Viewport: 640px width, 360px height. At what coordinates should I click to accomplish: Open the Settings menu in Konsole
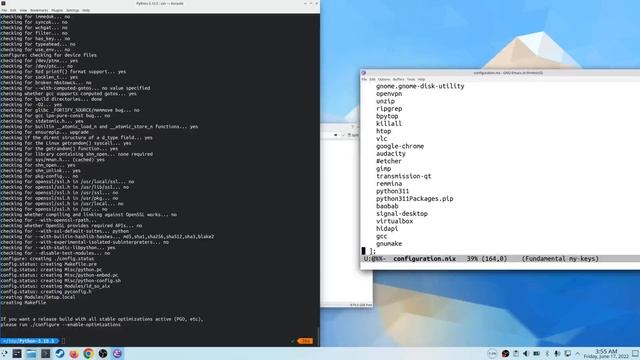pyautogui.click(x=73, y=10)
